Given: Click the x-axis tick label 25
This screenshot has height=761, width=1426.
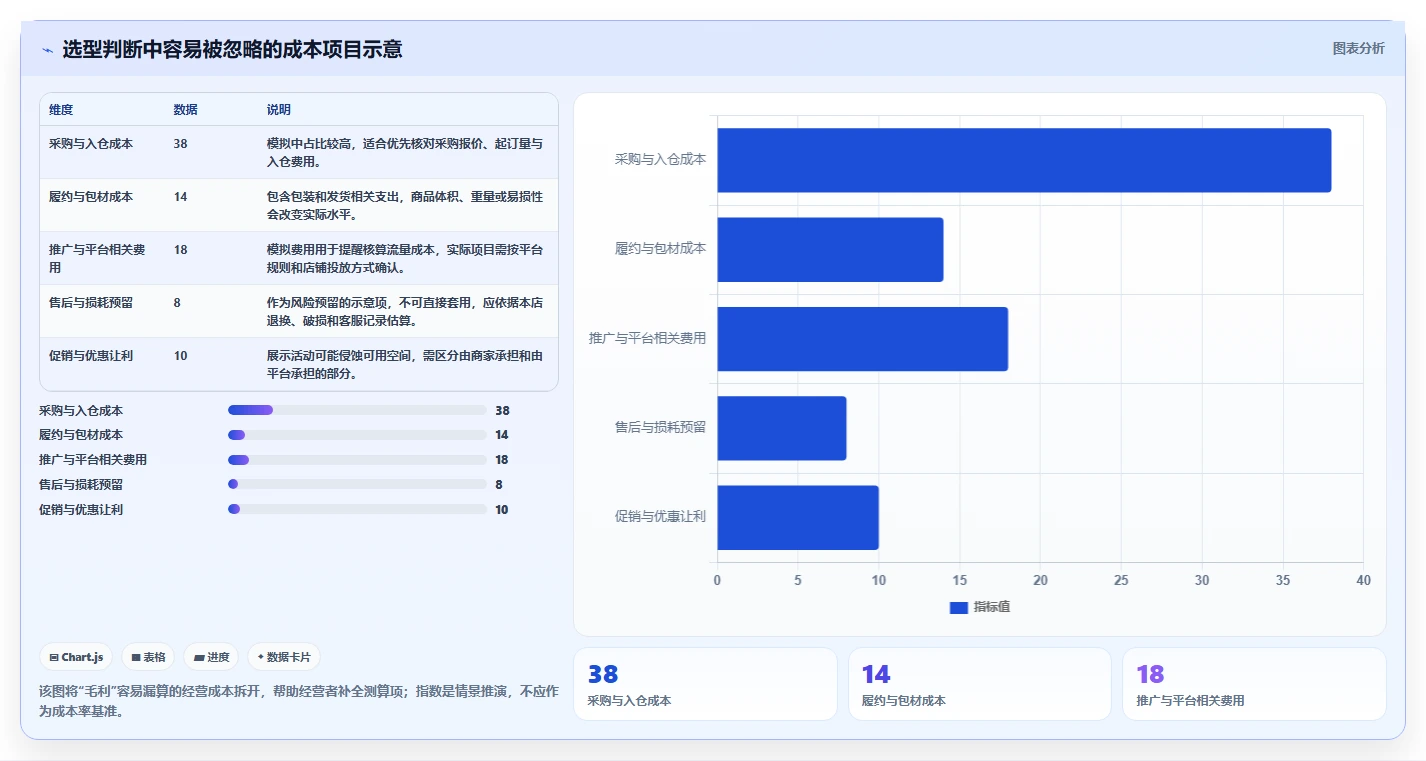Looking at the screenshot, I should click(x=1121, y=580).
